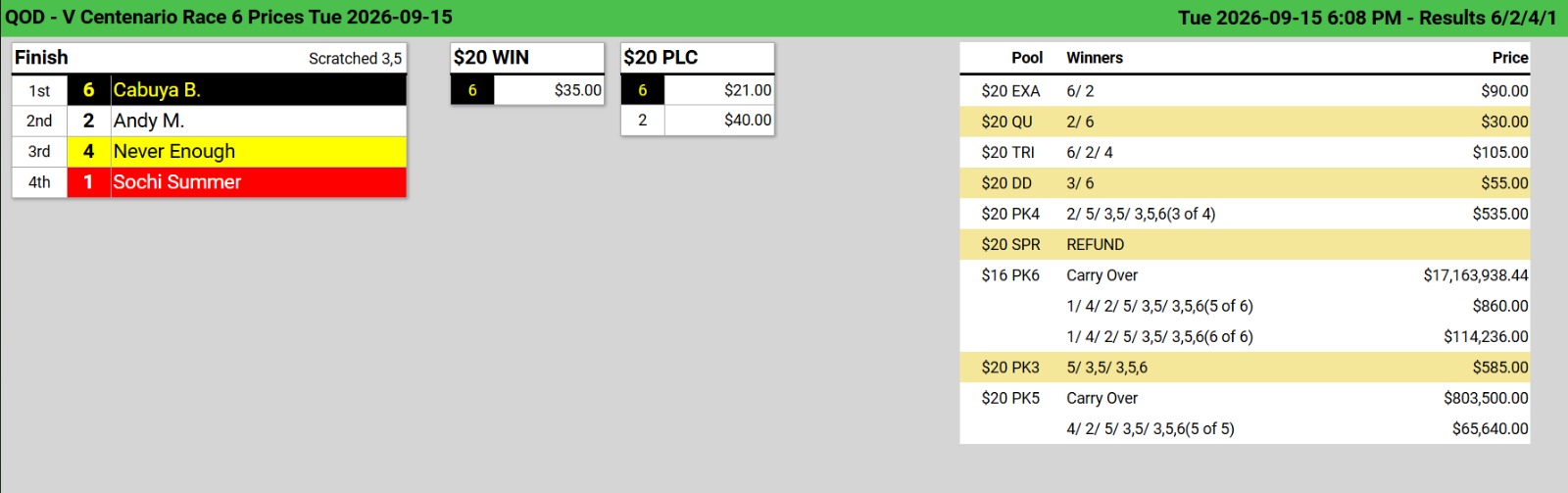Select the $20 QU pool row

click(x=1245, y=122)
